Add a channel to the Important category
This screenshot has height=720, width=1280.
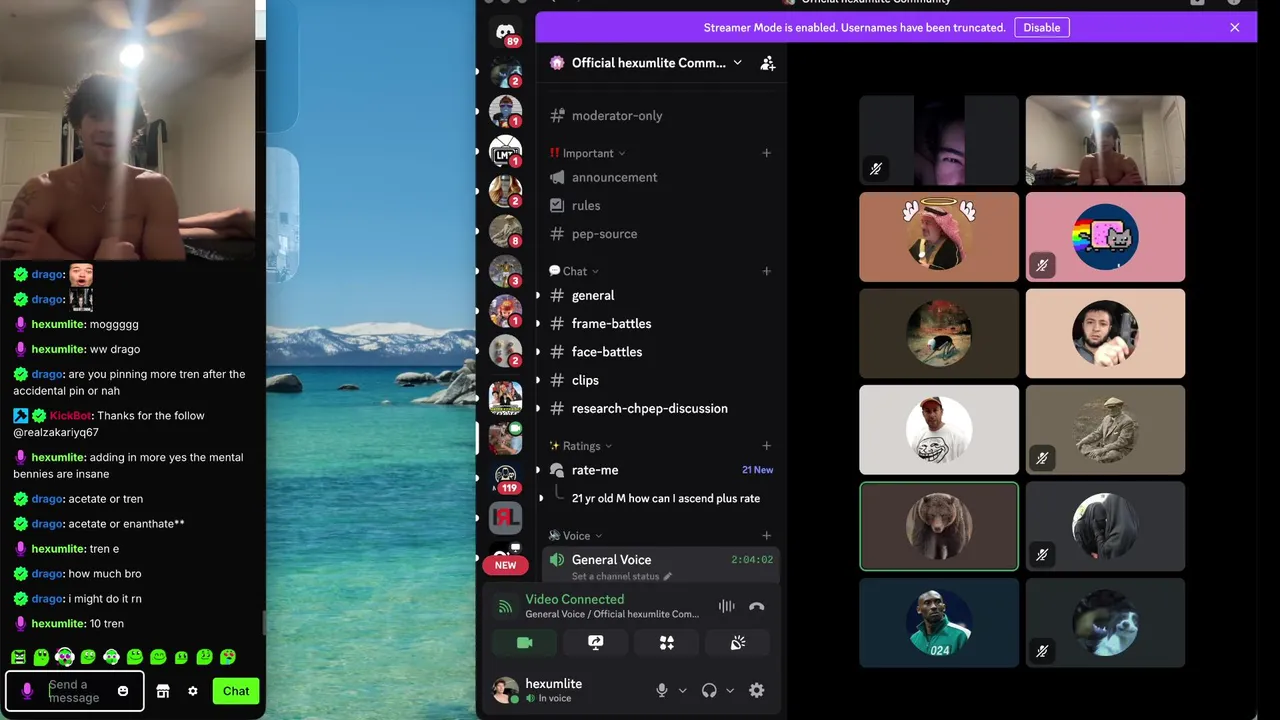click(x=766, y=153)
